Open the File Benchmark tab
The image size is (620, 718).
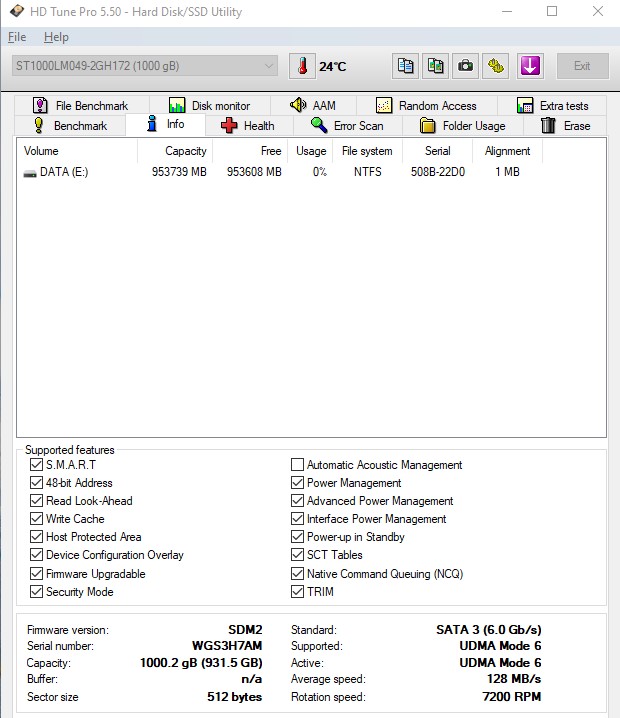82,106
